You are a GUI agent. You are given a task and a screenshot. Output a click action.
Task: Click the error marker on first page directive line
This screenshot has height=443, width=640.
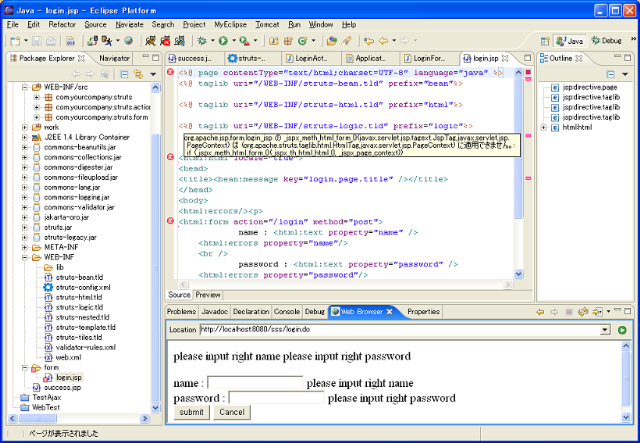(x=171, y=72)
